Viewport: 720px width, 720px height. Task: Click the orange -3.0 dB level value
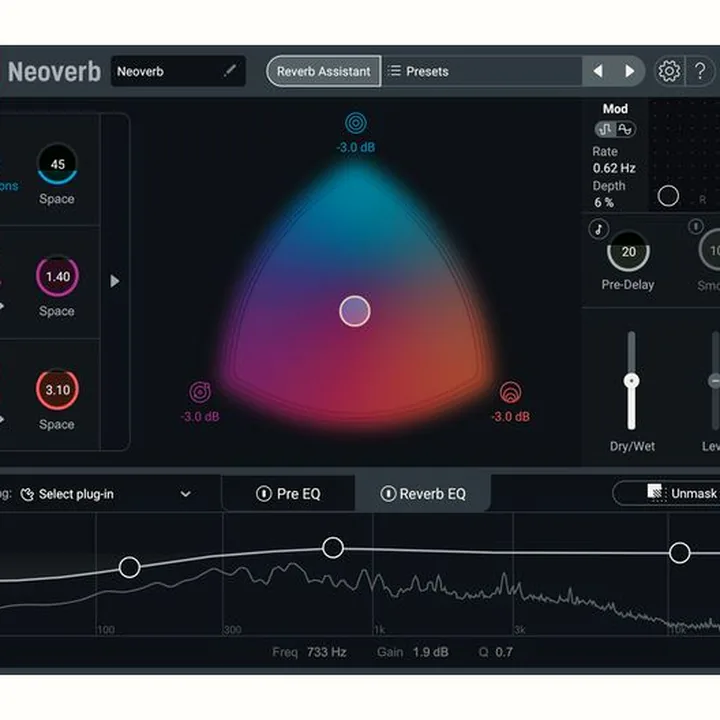pyautogui.click(x=511, y=416)
